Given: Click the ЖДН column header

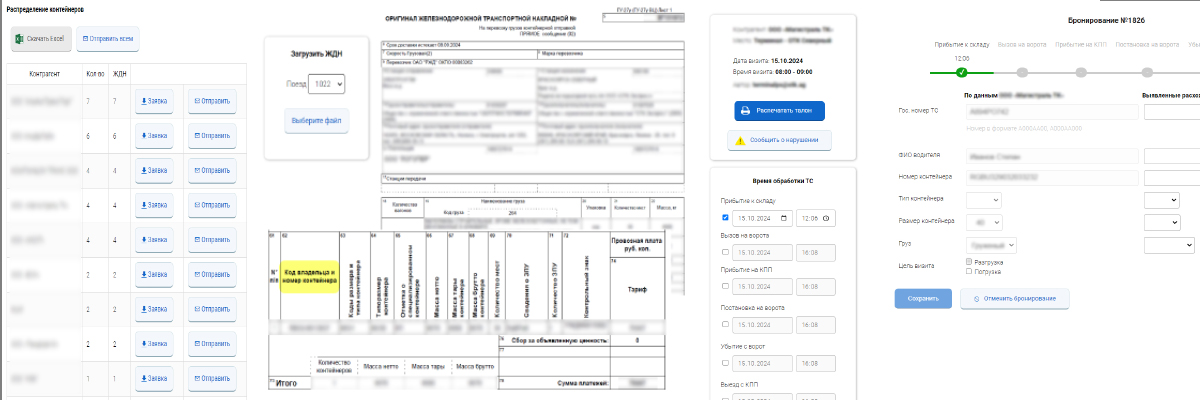Looking at the screenshot, I should click(119, 73).
